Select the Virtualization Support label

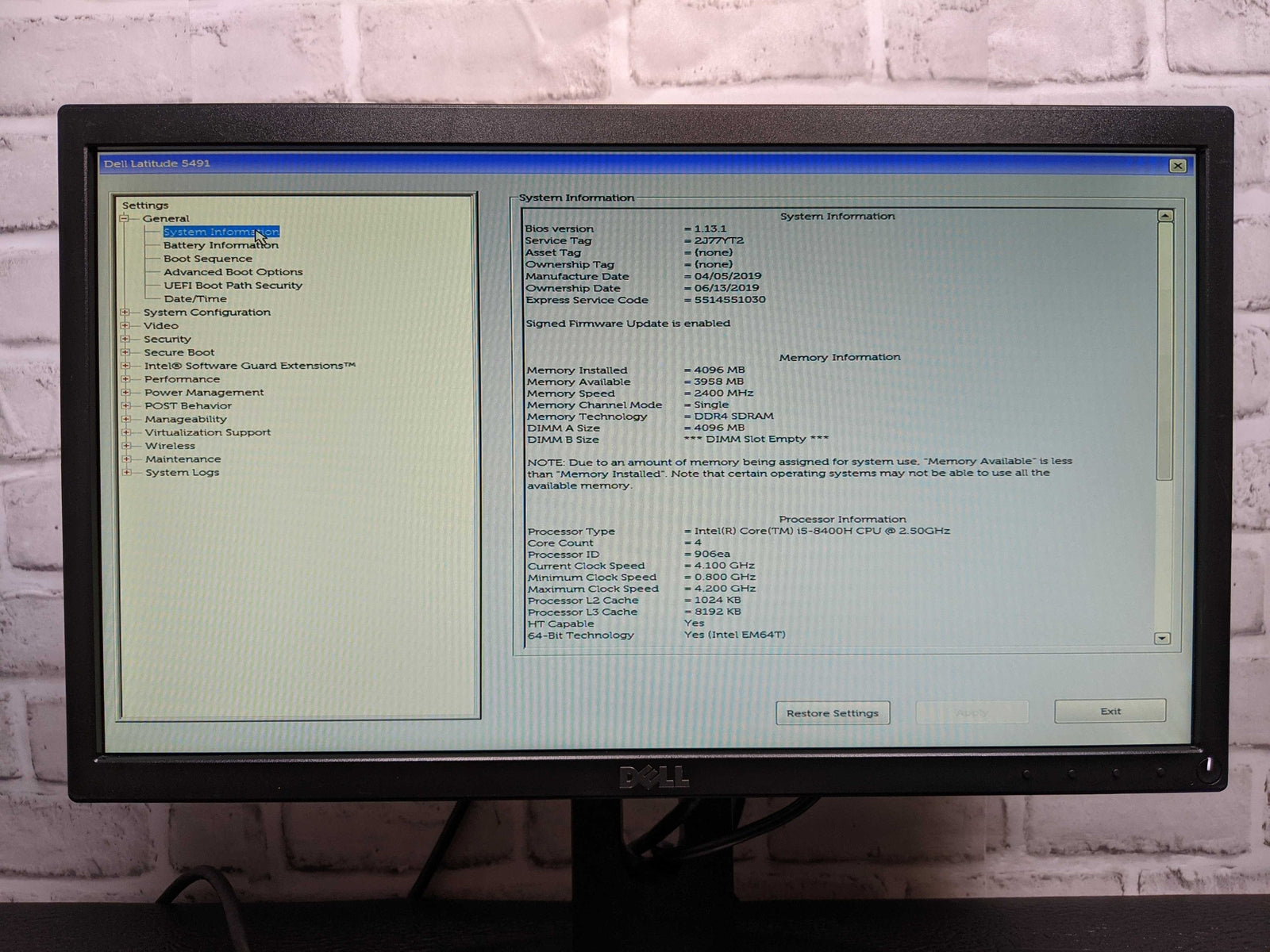pyautogui.click(x=208, y=432)
